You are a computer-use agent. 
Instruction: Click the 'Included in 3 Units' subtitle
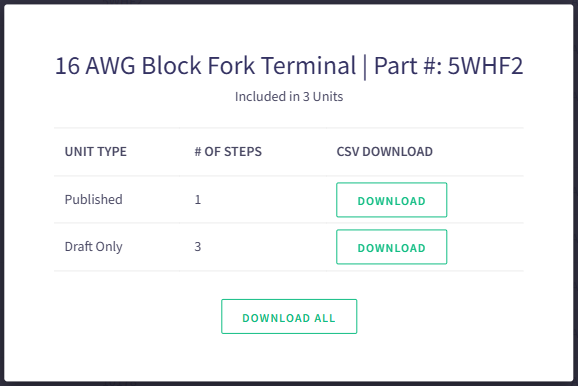[289, 97]
